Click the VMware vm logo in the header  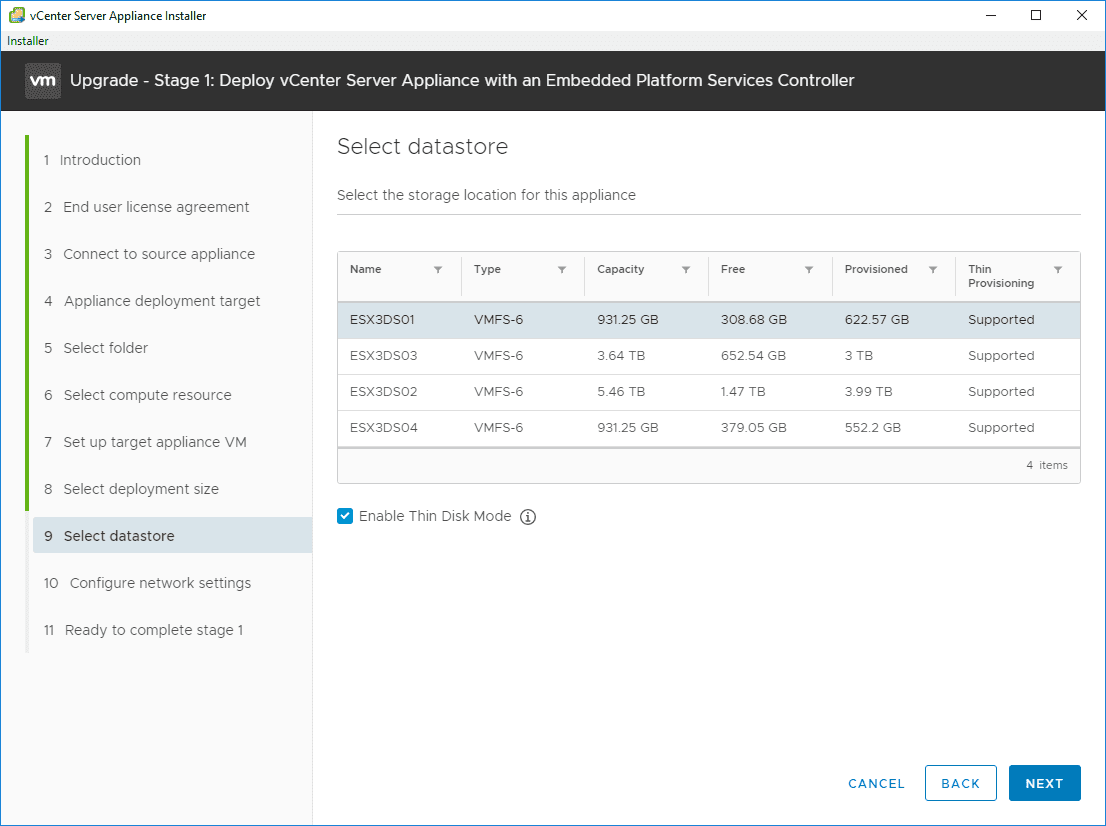point(43,80)
